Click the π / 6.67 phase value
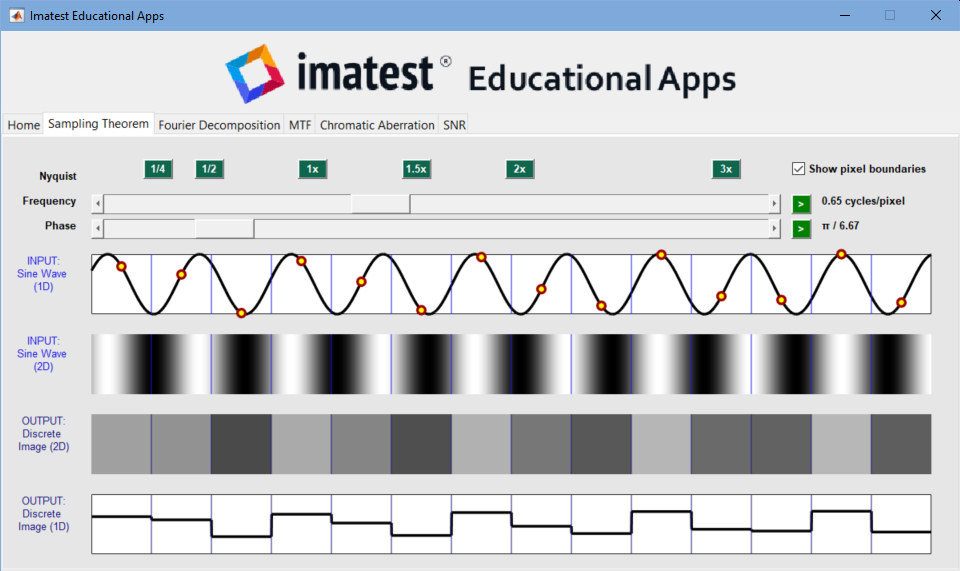The height and width of the screenshot is (571, 960). [x=840, y=226]
